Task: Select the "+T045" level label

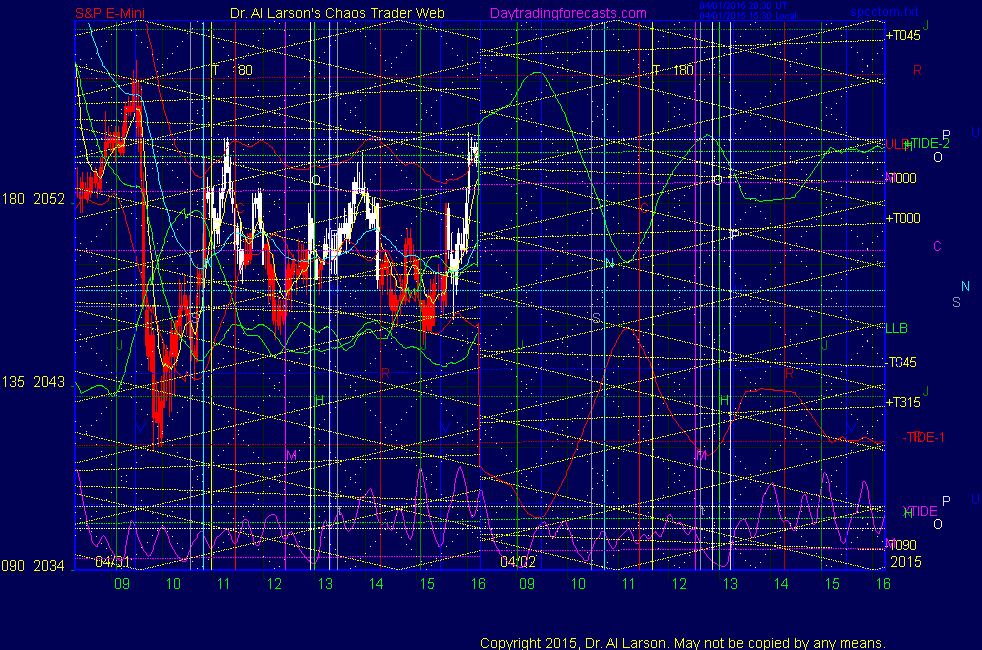Action: (903, 36)
